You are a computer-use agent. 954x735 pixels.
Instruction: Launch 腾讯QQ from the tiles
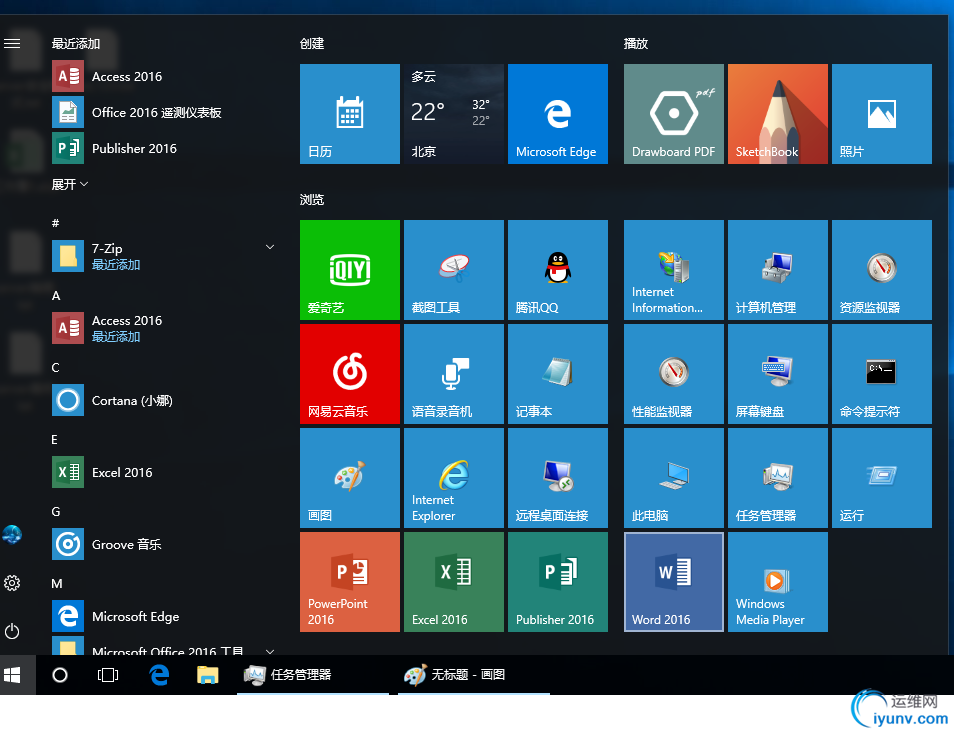click(x=557, y=270)
